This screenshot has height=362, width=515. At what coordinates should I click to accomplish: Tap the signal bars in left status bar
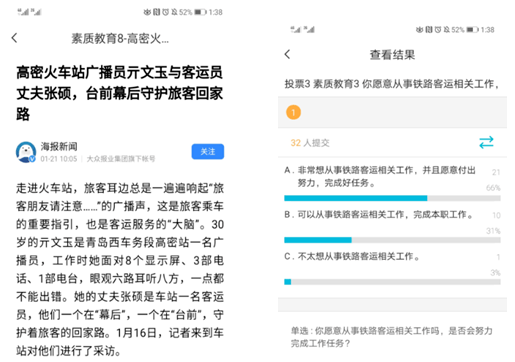point(29,12)
